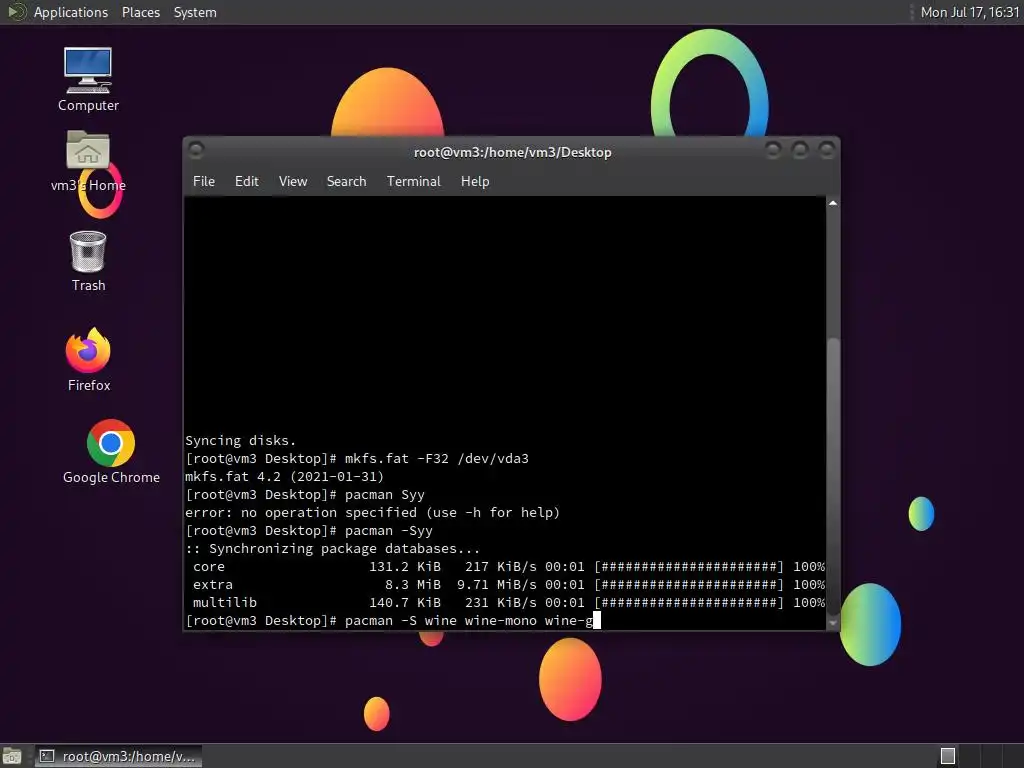Click the 'Syncing disks.' output line
This screenshot has width=1024, height=768.
240,441
